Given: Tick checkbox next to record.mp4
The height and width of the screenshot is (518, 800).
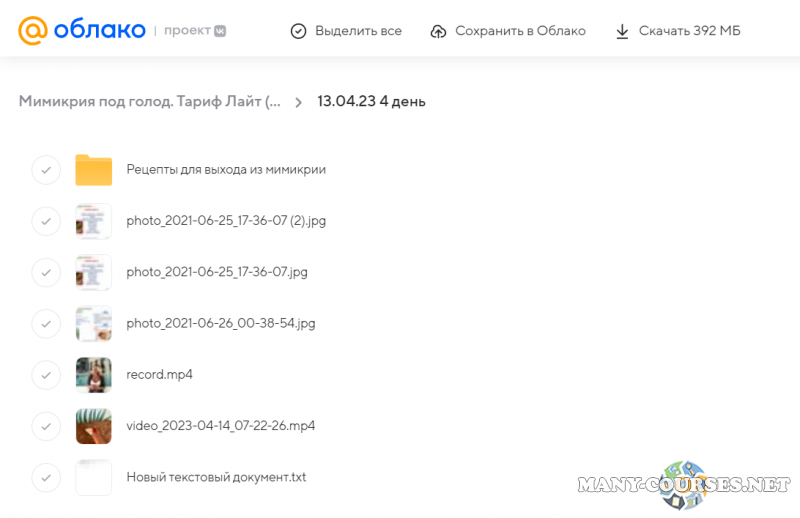Looking at the screenshot, I should pyautogui.click(x=46, y=375).
